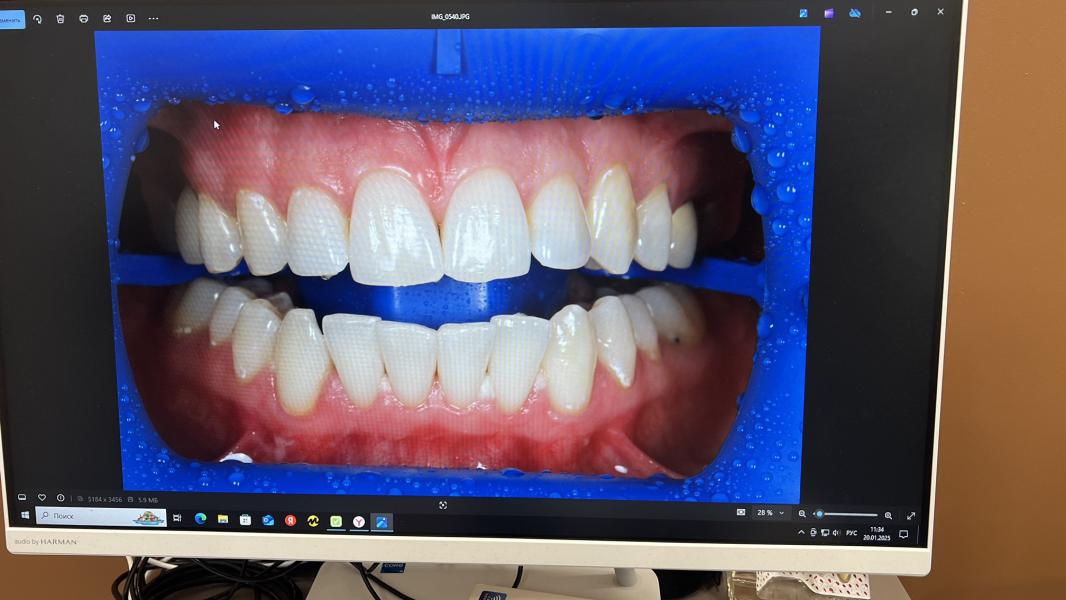This screenshot has height=600, width=1066.
Task: Print the image with printer icon
Action: pyautogui.click(x=84, y=18)
